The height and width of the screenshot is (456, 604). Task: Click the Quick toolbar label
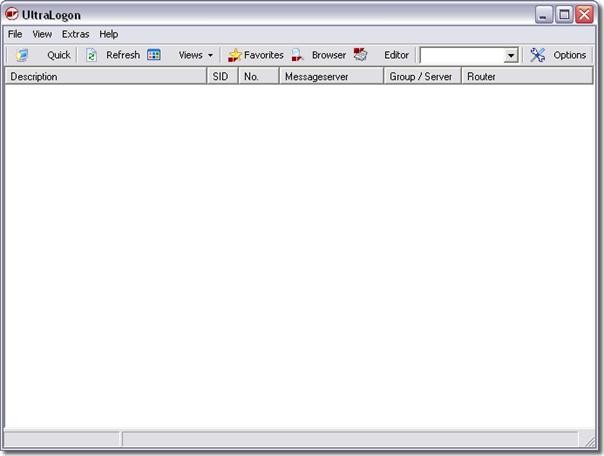(x=59, y=55)
